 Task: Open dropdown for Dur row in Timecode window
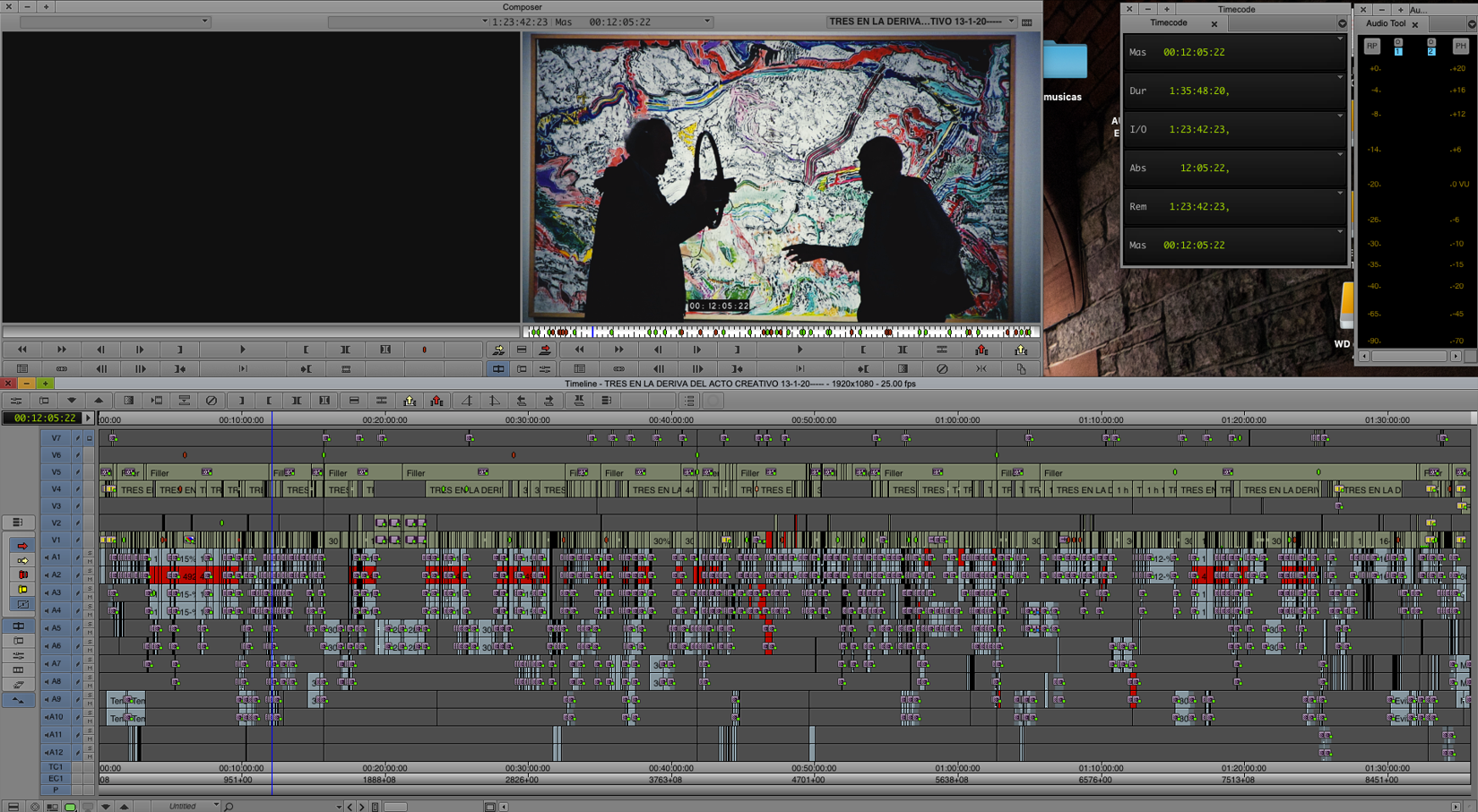[x=1340, y=78]
